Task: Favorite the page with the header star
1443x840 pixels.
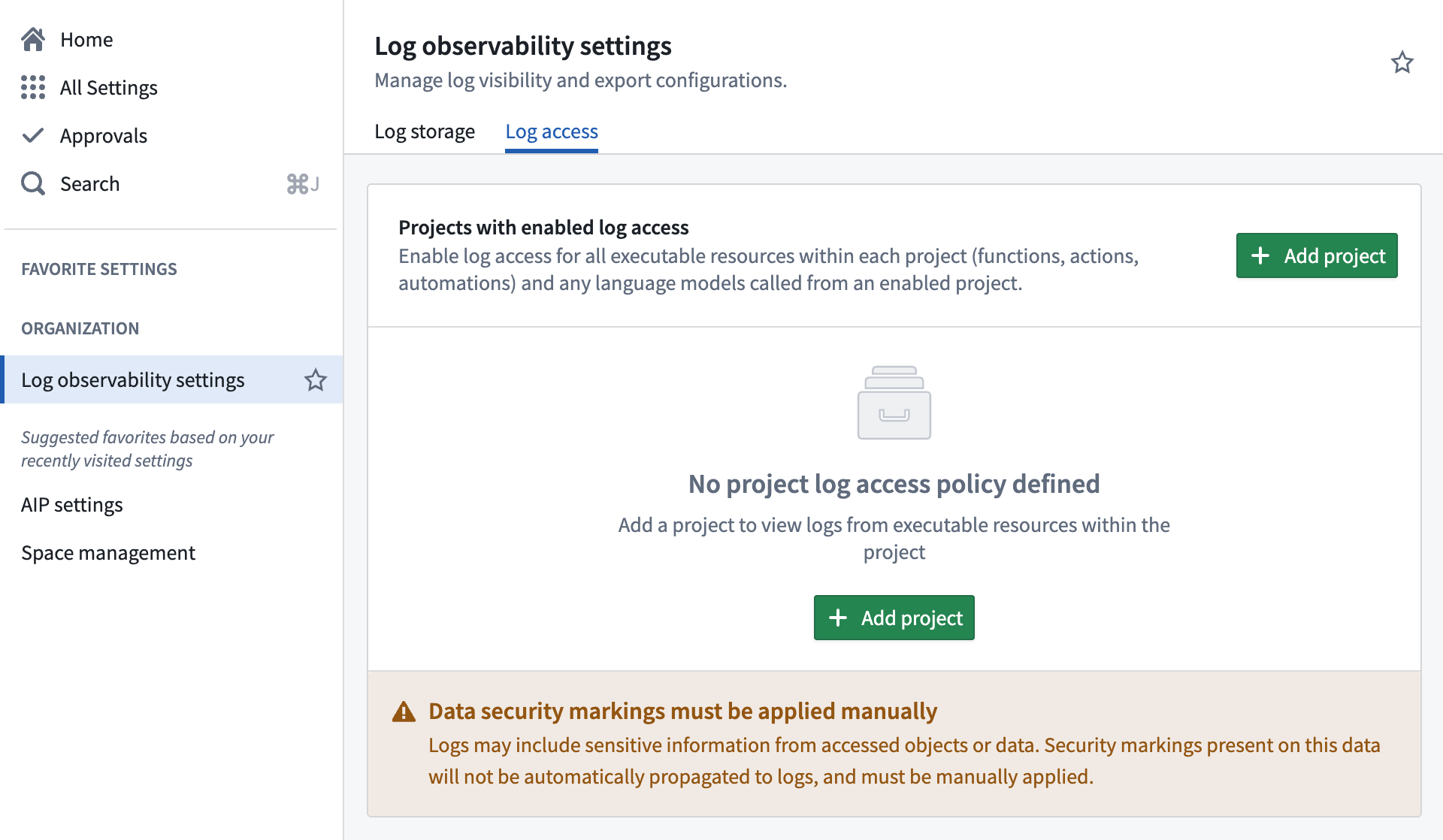Action: click(1402, 62)
